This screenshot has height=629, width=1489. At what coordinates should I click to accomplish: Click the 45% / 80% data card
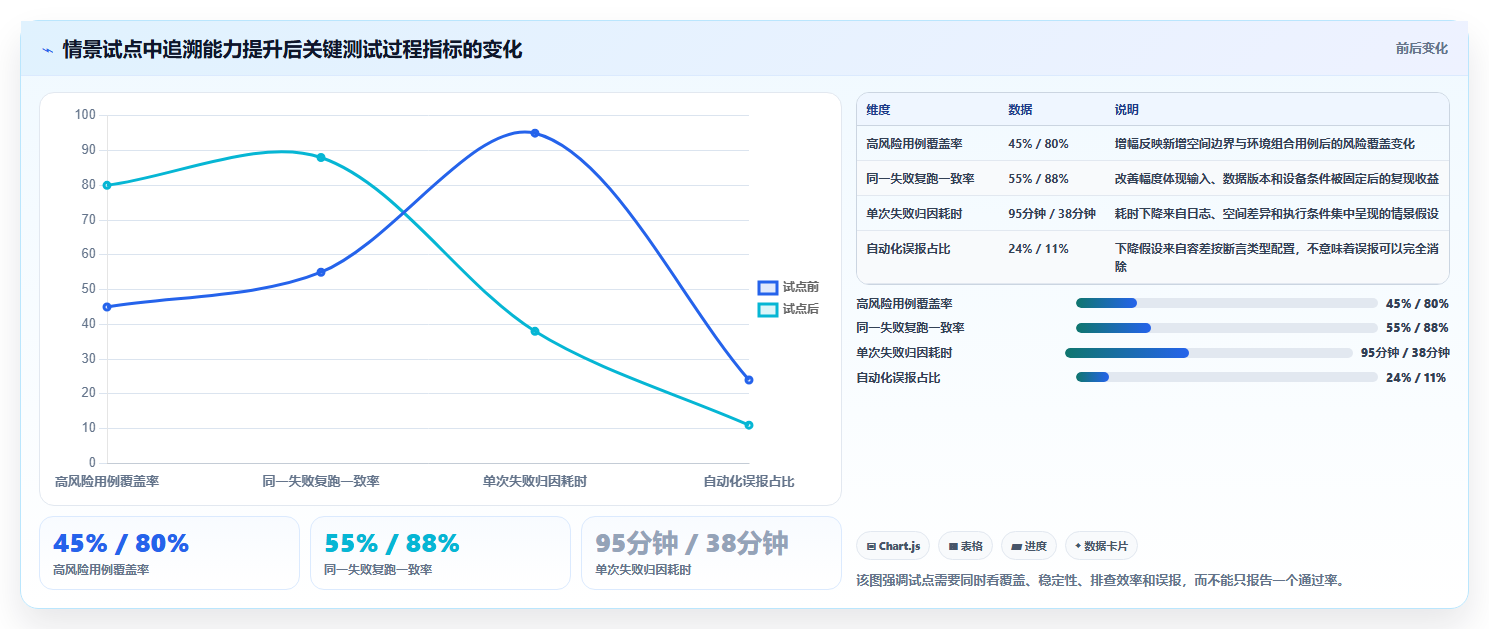169,553
